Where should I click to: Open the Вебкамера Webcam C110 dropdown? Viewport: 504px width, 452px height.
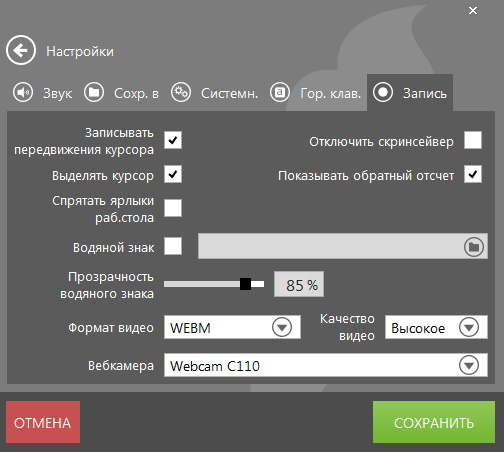point(326,365)
